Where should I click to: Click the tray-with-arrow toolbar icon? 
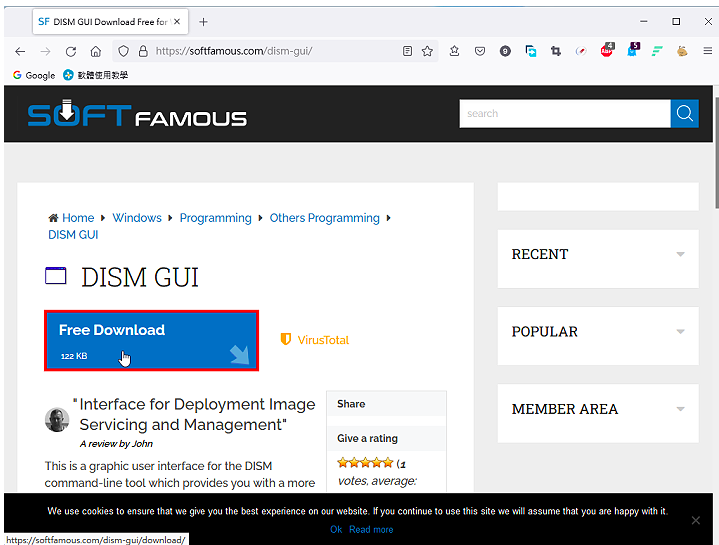(454, 51)
